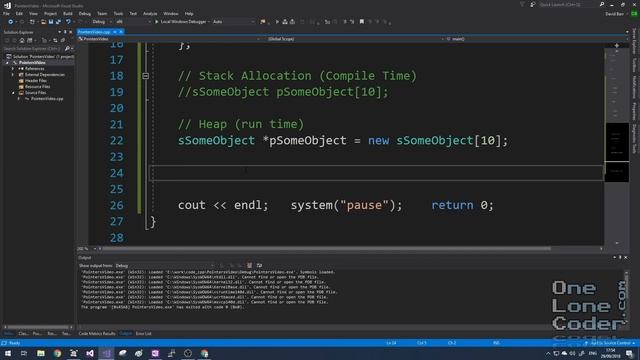Screen dimensions: 640x360
Task: Open the x86 platform dropdown
Action: [x=133, y=22]
